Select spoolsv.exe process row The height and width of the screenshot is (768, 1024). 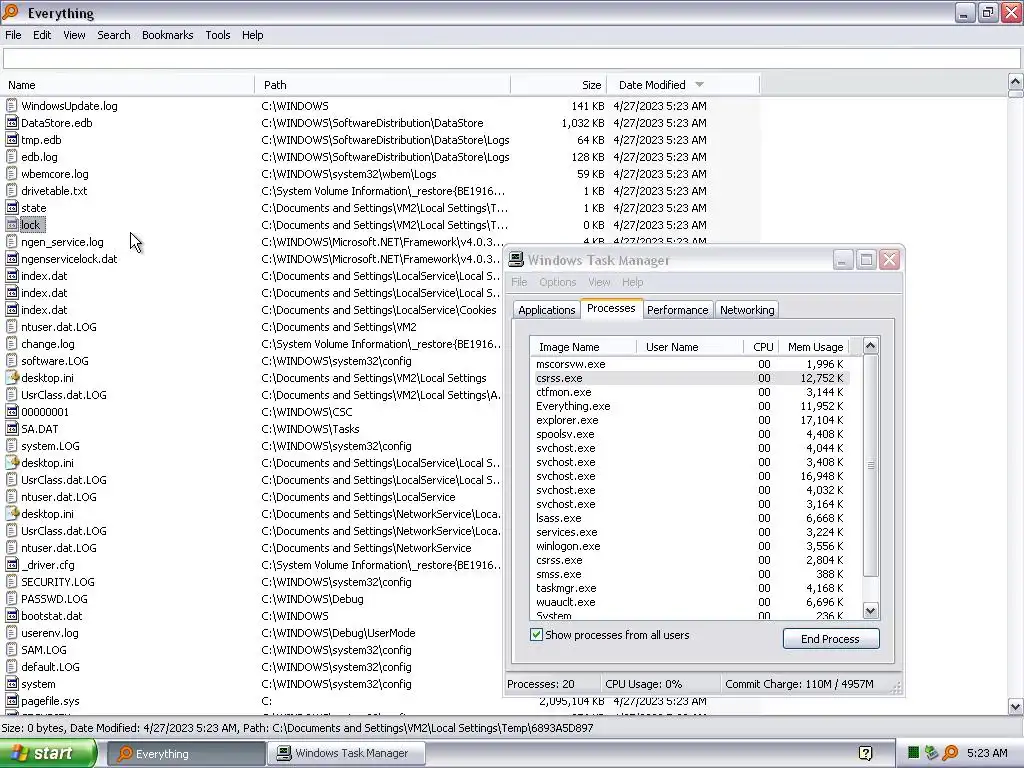coord(690,434)
